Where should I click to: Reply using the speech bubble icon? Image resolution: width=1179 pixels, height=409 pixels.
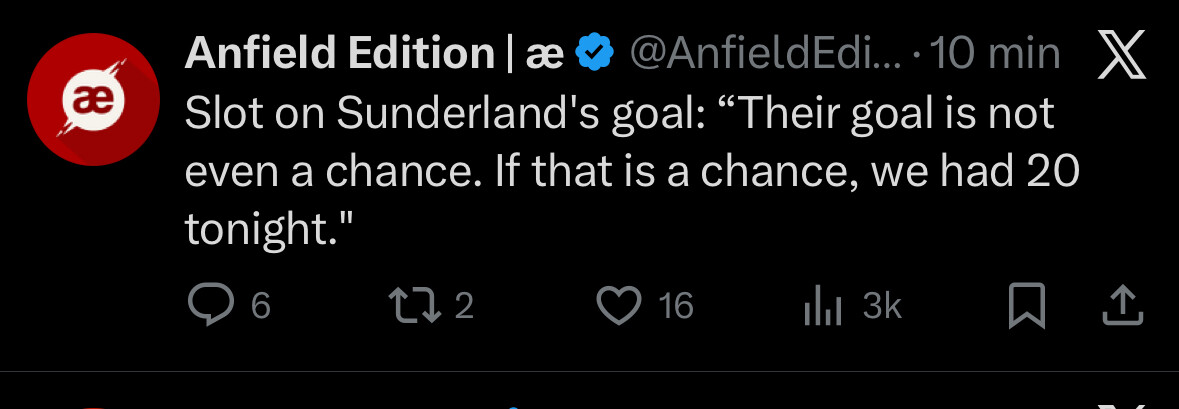click(208, 305)
